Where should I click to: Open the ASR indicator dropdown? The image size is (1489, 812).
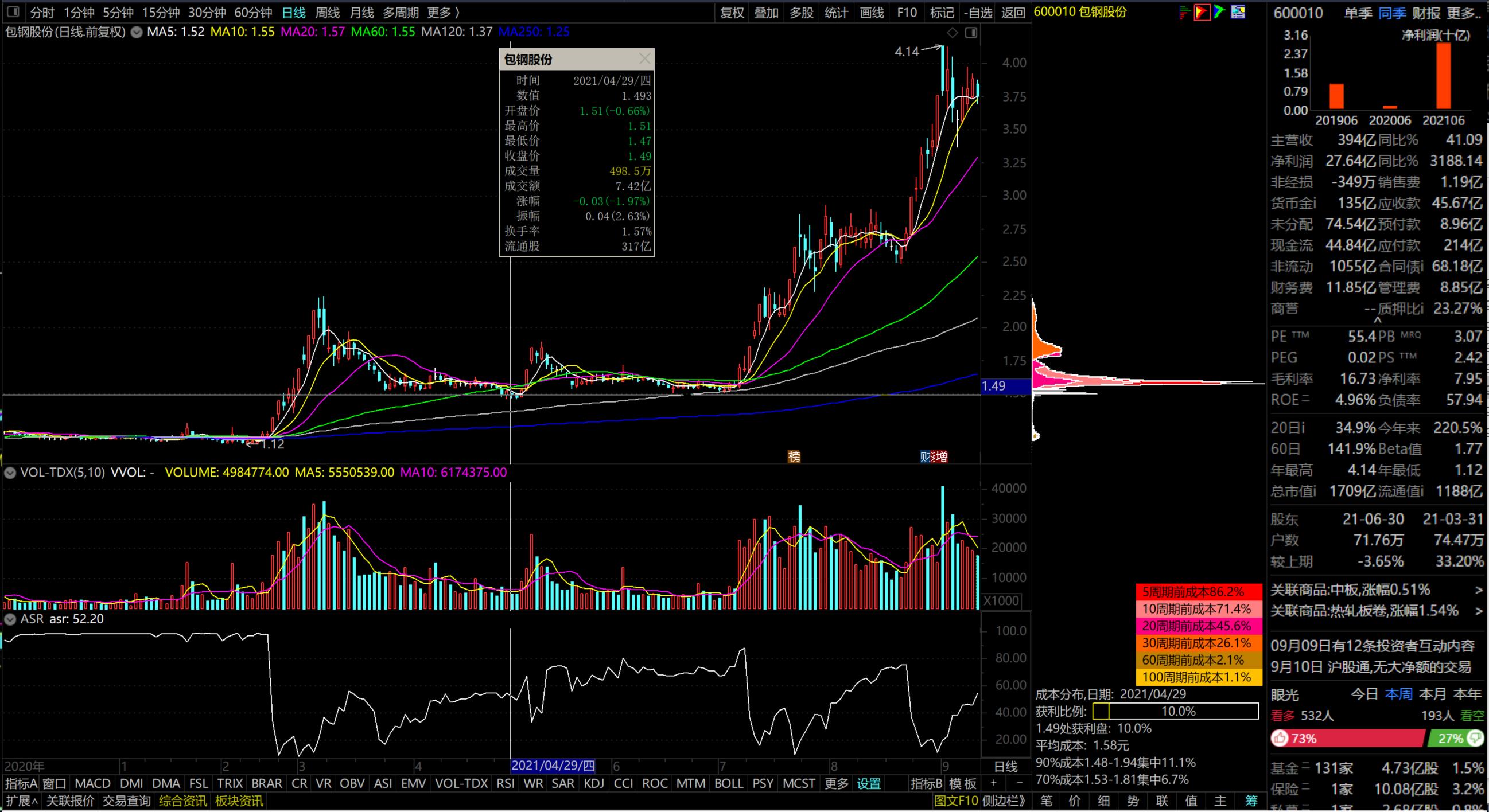click(10, 619)
